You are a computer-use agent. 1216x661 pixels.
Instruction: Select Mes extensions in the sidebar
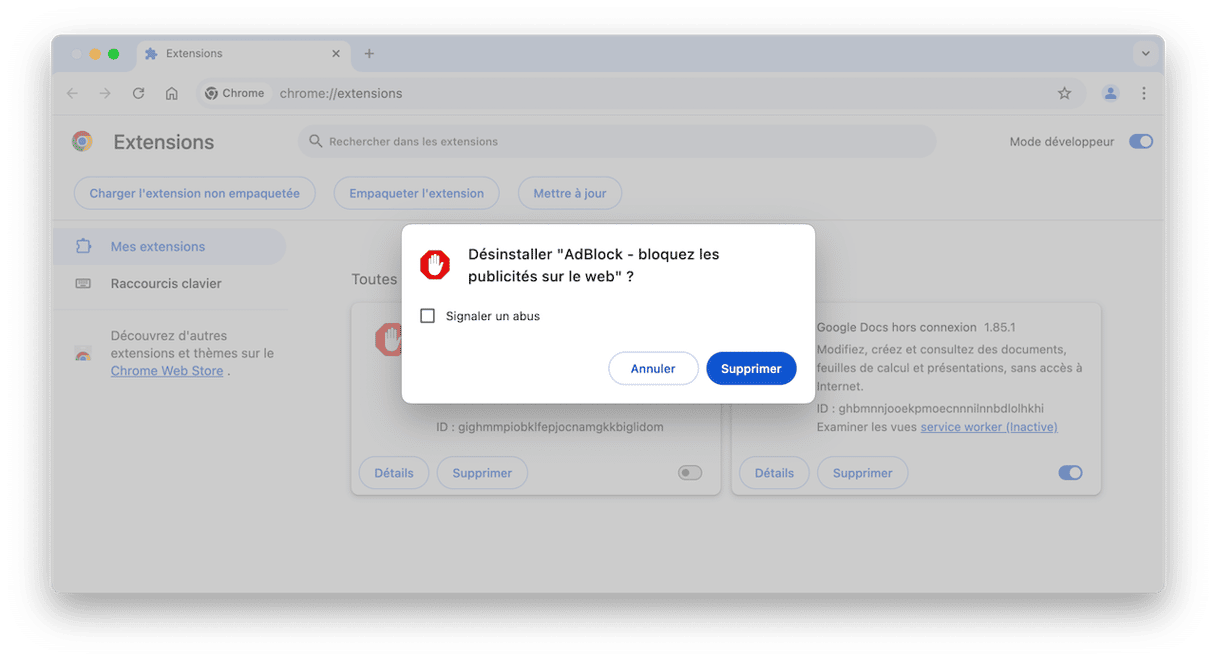[x=168, y=246]
